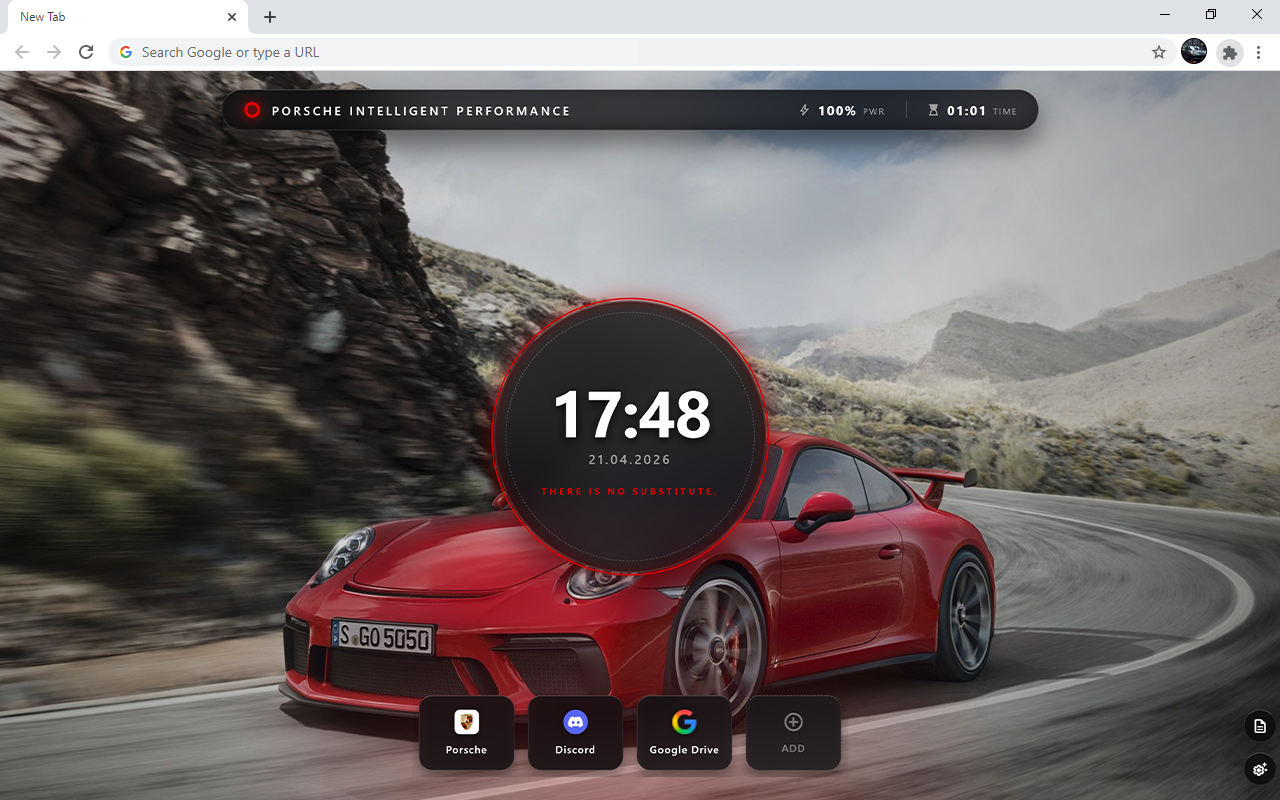Click the back navigation arrow
This screenshot has width=1280, height=800.
coord(22,52)
